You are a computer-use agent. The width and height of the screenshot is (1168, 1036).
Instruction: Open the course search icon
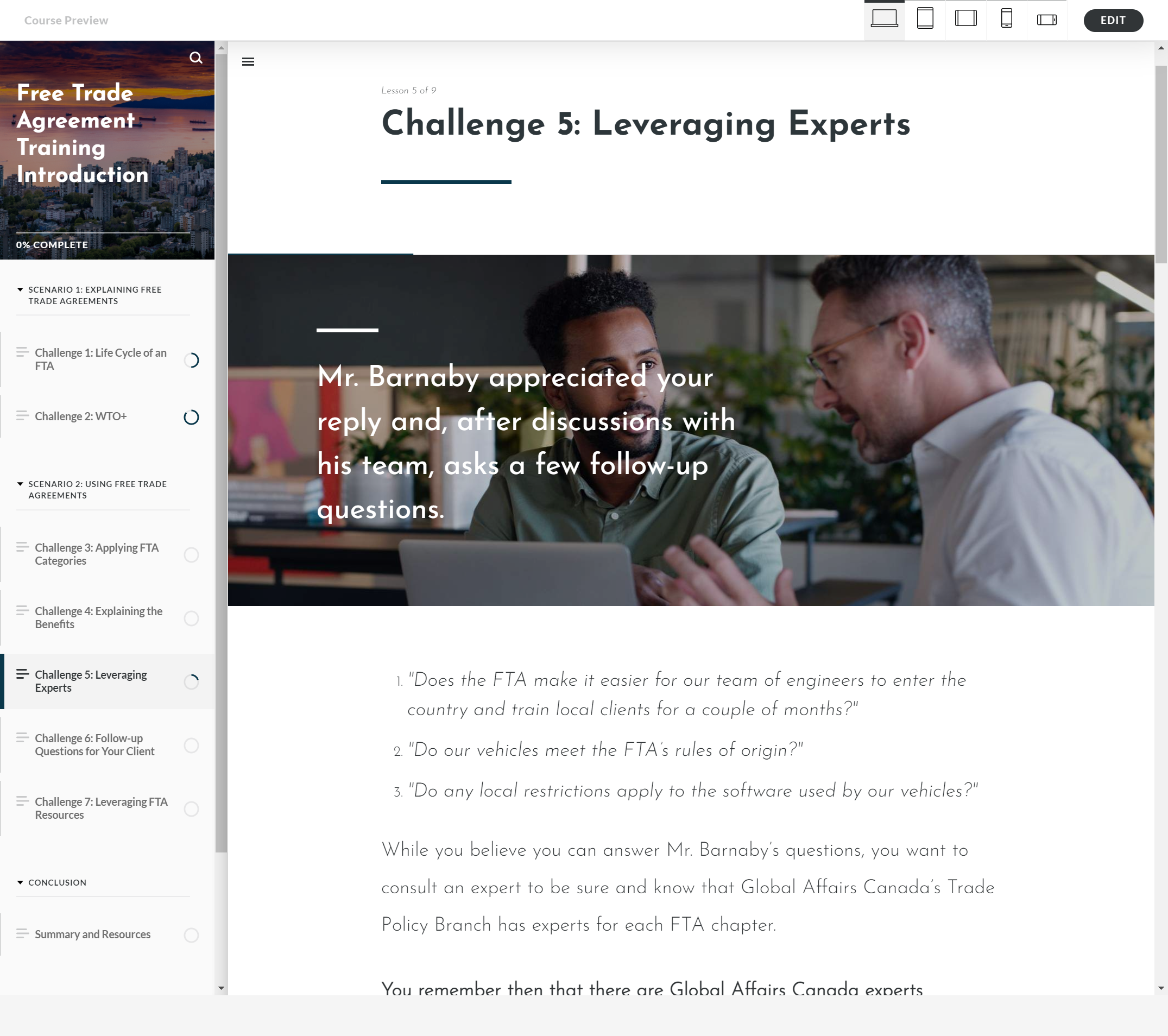click(x=196, y=58)
